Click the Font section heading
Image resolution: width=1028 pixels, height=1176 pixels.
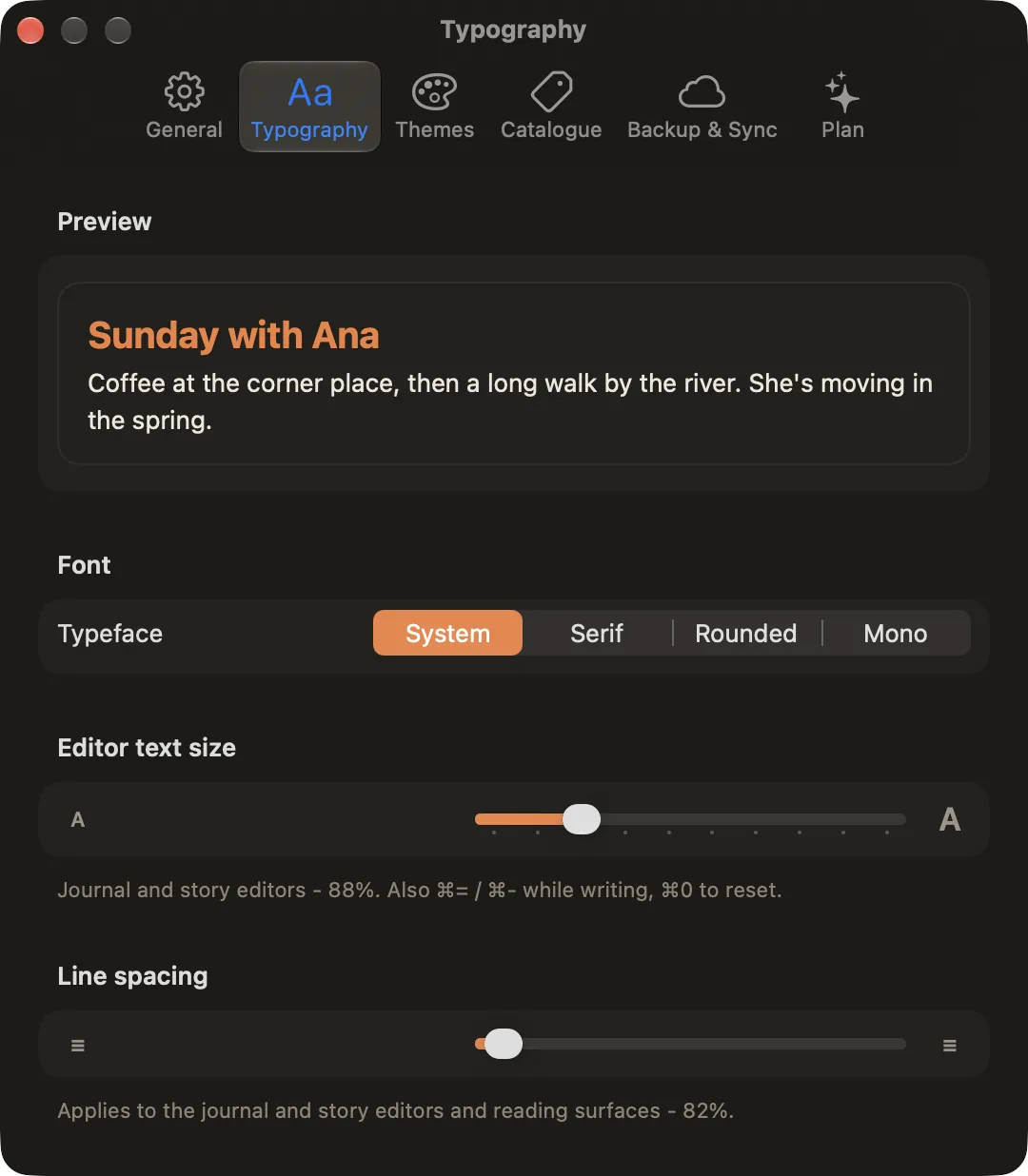84,565
